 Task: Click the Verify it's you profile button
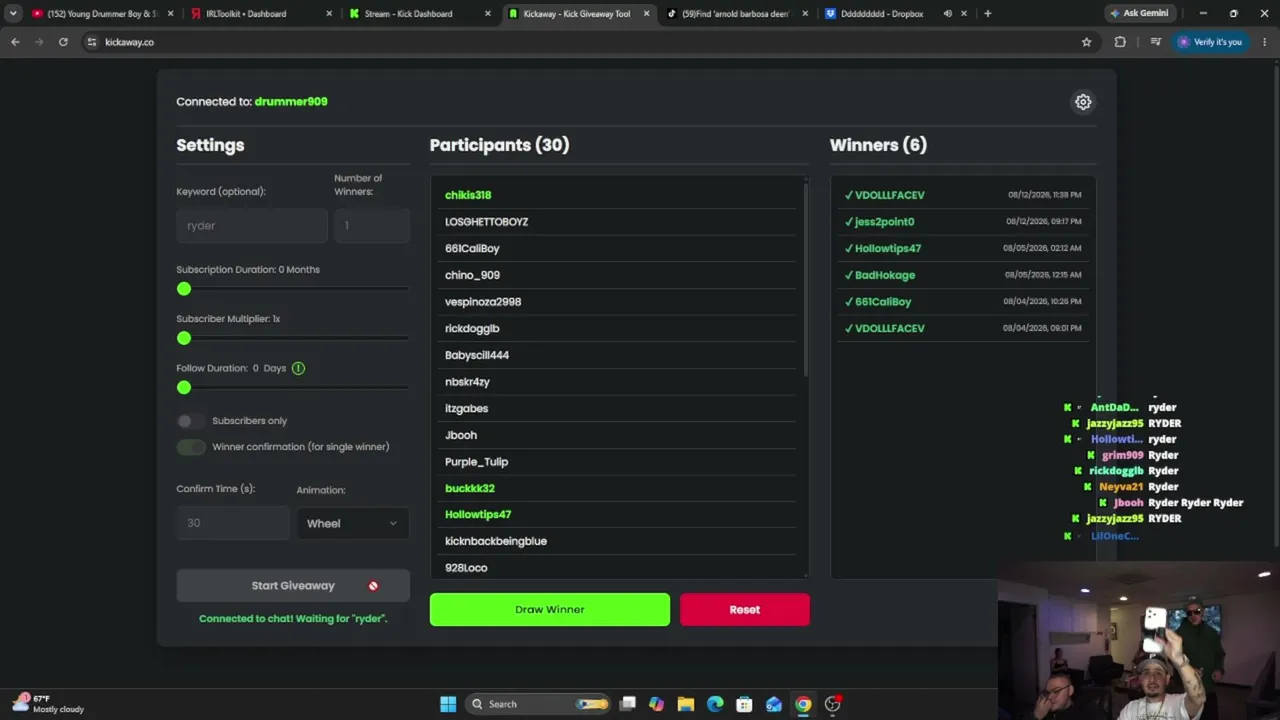tap(1210, 42)
